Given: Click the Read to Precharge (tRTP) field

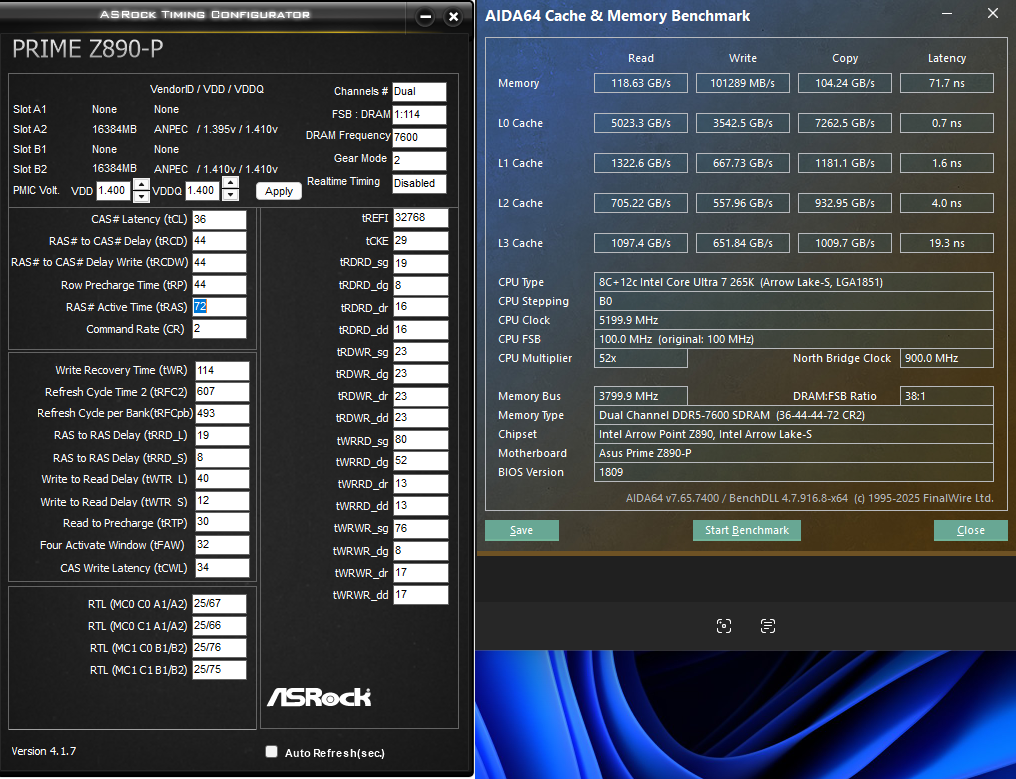Looking at the screenshot, I should [x=222, y=522].
